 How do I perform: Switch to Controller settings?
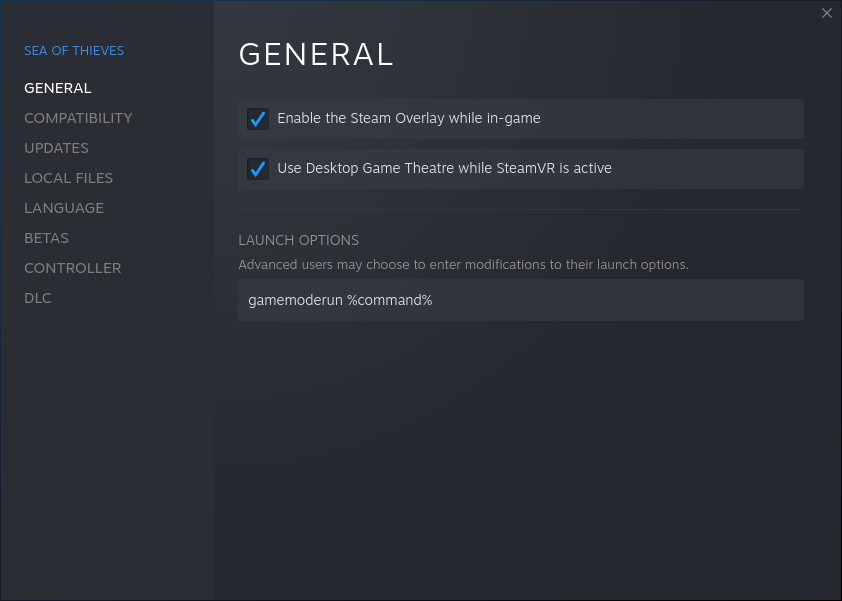click(x=72, y=269)
